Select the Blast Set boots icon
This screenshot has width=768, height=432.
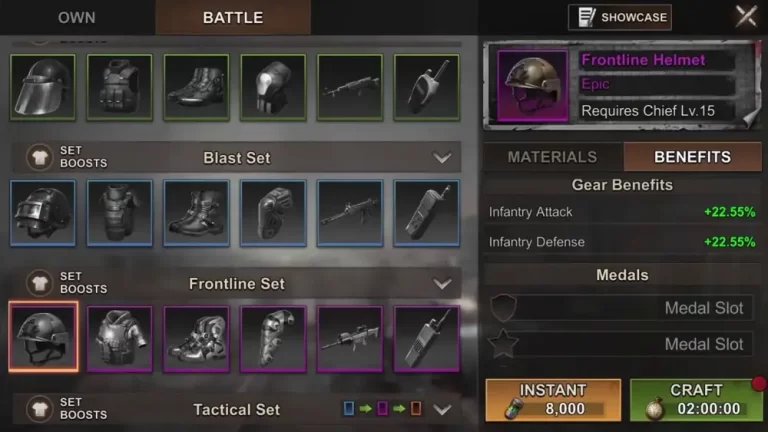coord(196,213)
